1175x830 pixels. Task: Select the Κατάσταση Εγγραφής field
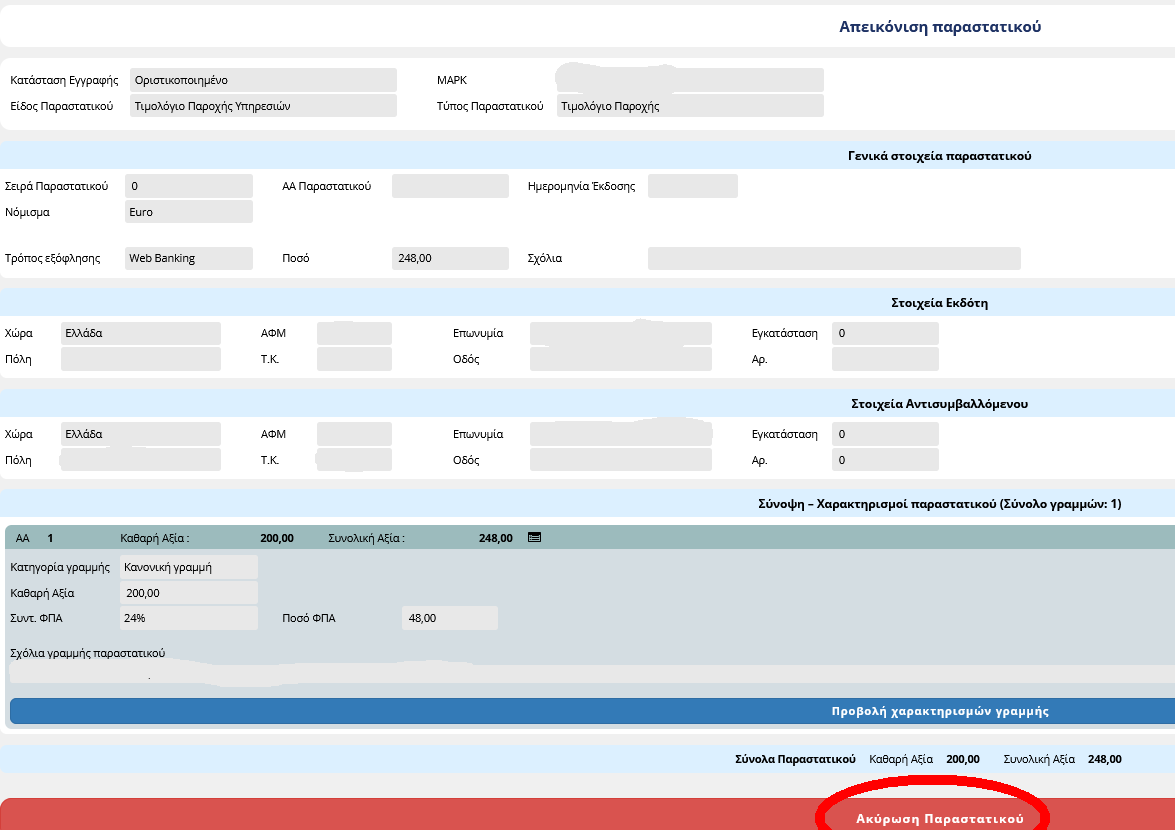pyautogui.click(x=263, y=80)
